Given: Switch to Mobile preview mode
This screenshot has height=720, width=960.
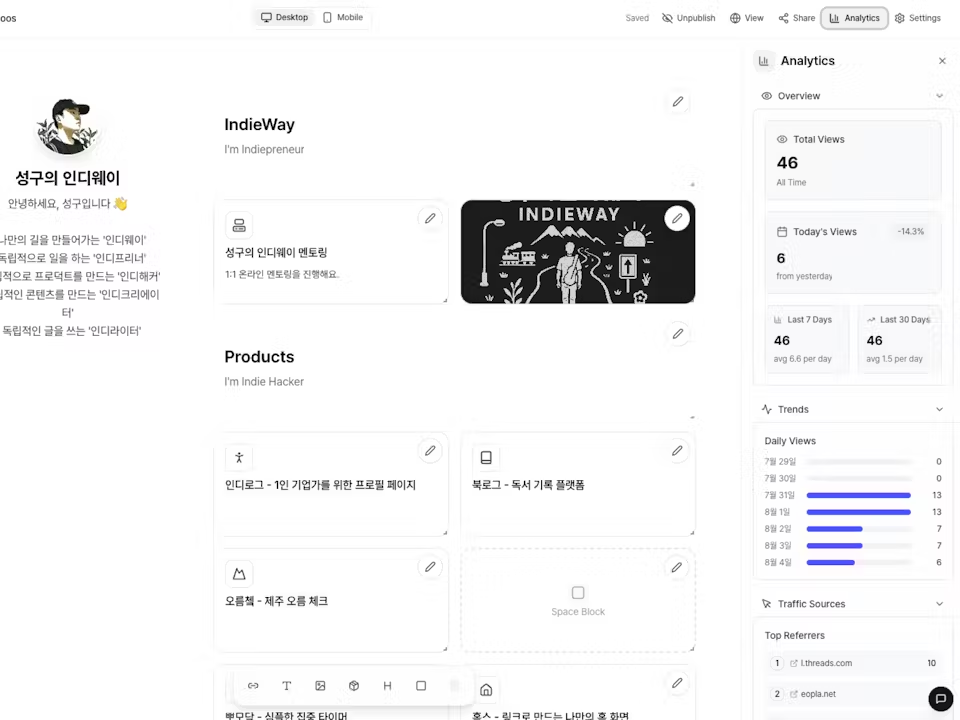Looking at the screenshot, I should 343,18.
